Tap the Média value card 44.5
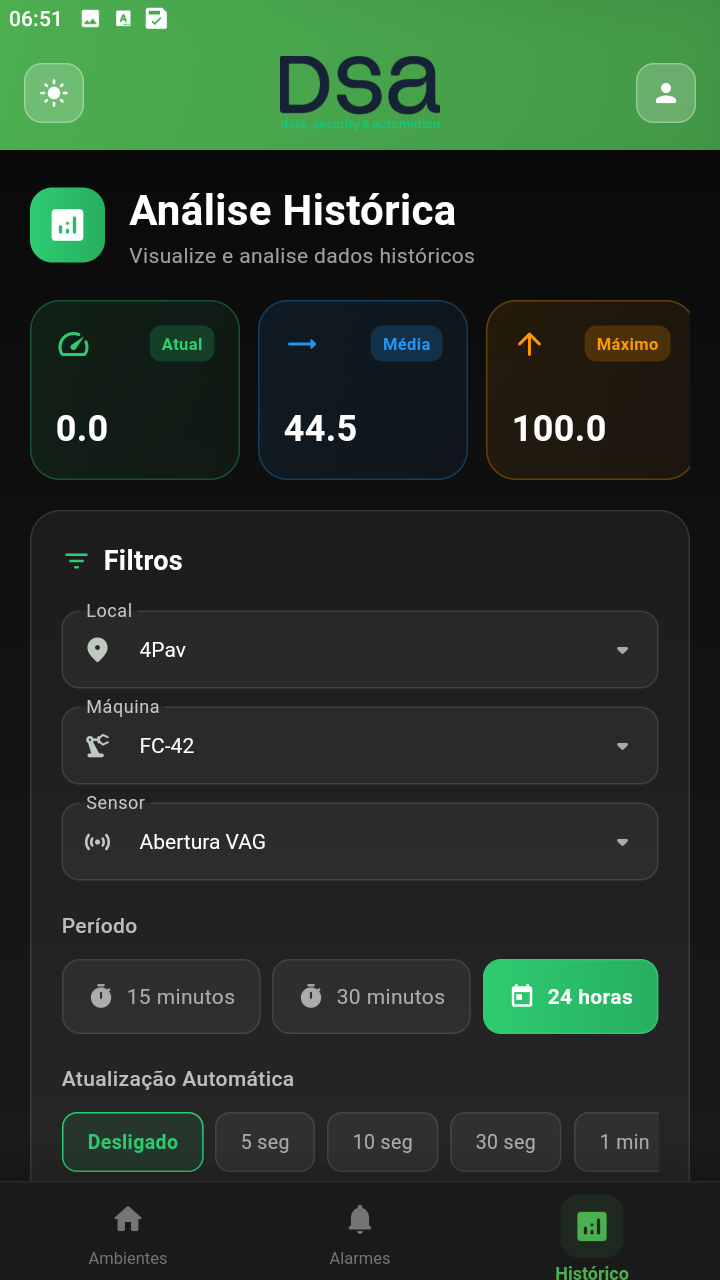 point(363,390)
